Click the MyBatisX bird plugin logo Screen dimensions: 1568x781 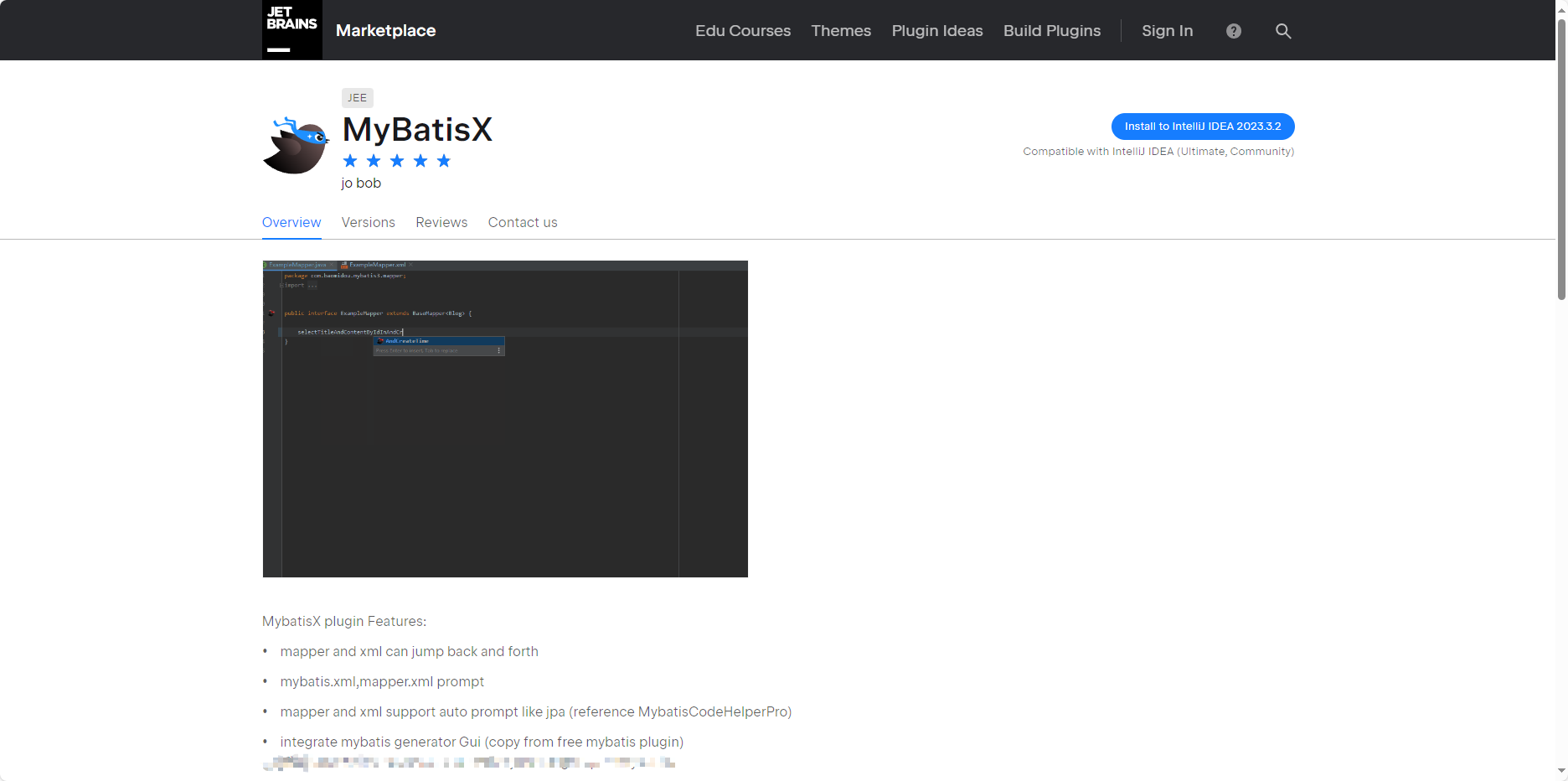click(x=296, y=145)
